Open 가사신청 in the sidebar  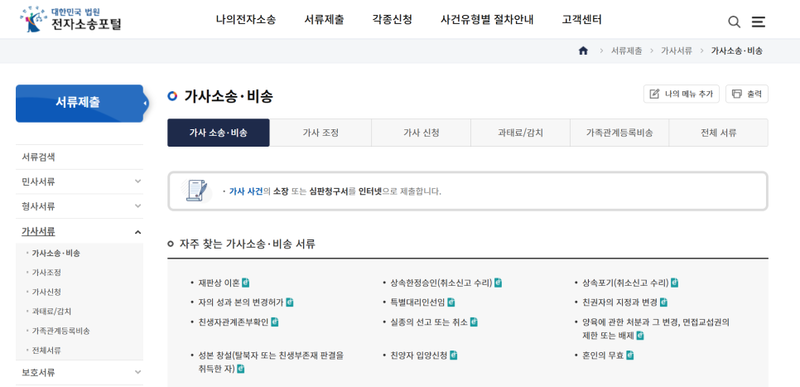point(46,292)
